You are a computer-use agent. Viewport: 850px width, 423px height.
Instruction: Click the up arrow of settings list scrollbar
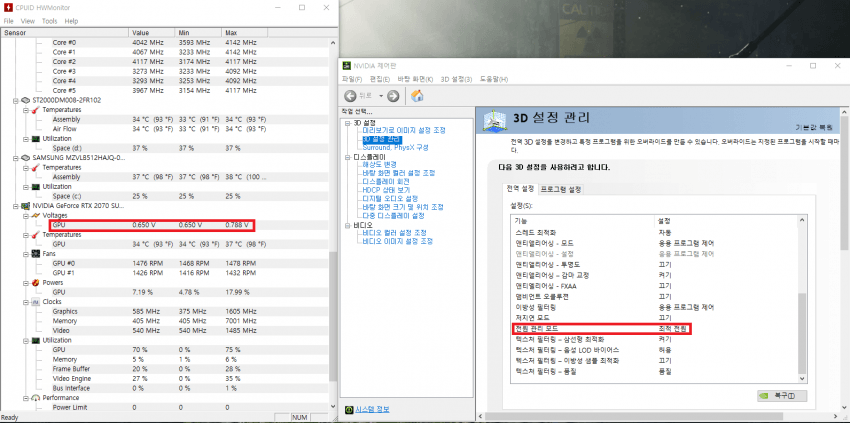(x=802, y=220)
